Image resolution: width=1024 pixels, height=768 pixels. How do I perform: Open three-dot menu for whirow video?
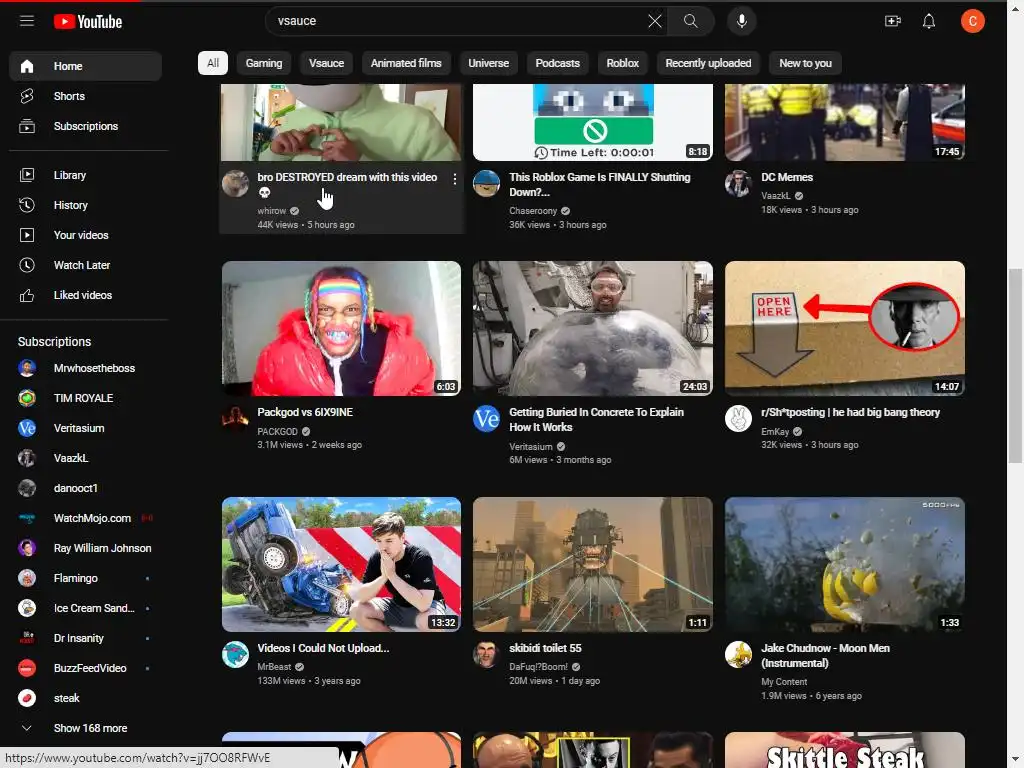(455, 179)
